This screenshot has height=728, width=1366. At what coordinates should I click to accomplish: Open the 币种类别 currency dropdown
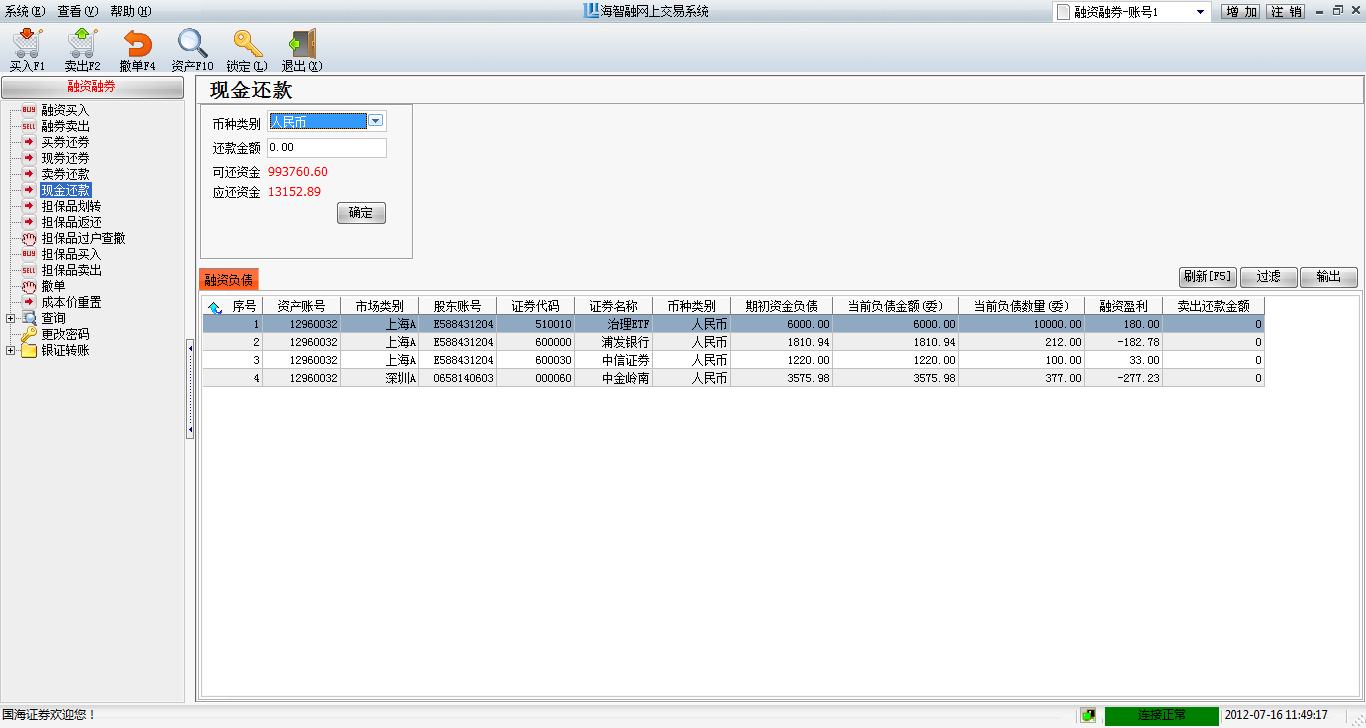coord(376,122)
